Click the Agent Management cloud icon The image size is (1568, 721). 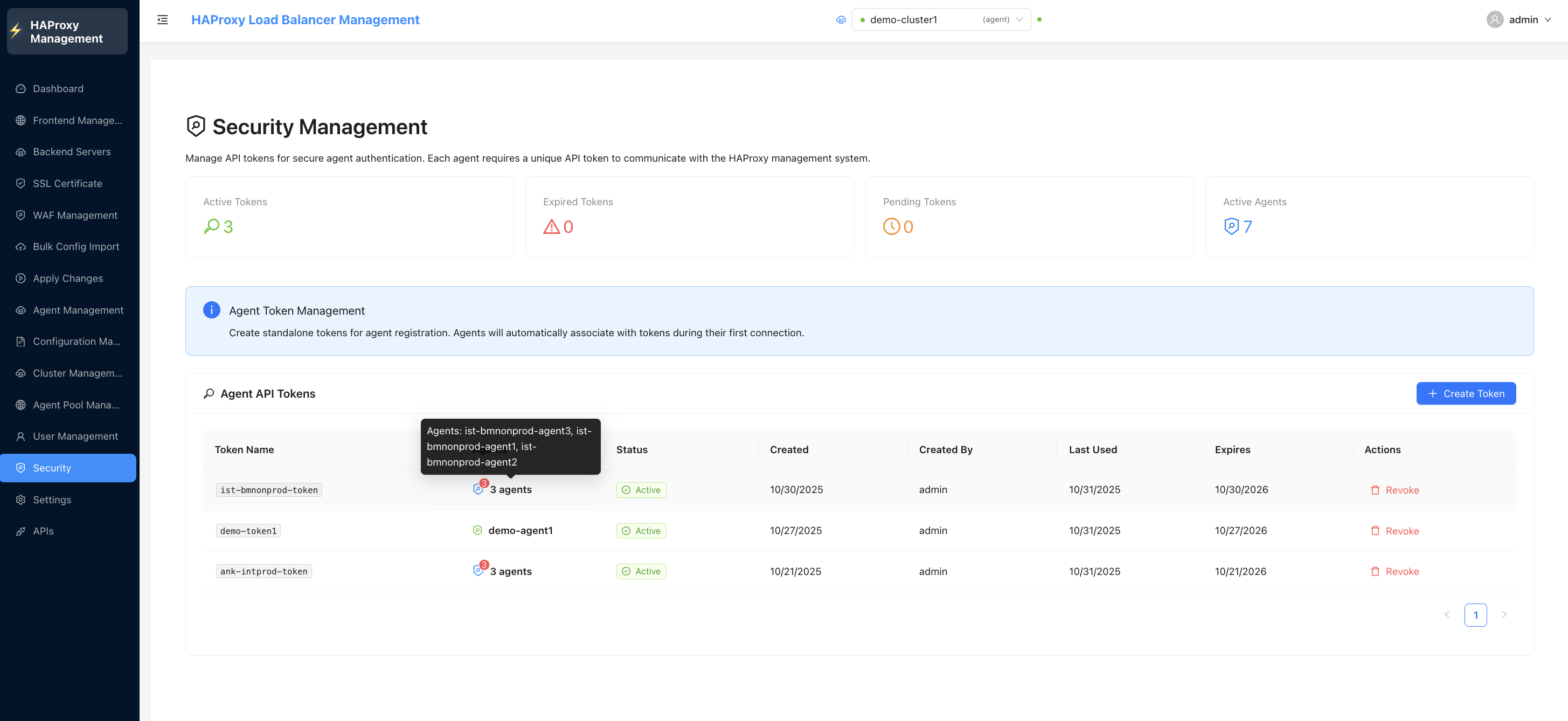click(x=20, y=310)
